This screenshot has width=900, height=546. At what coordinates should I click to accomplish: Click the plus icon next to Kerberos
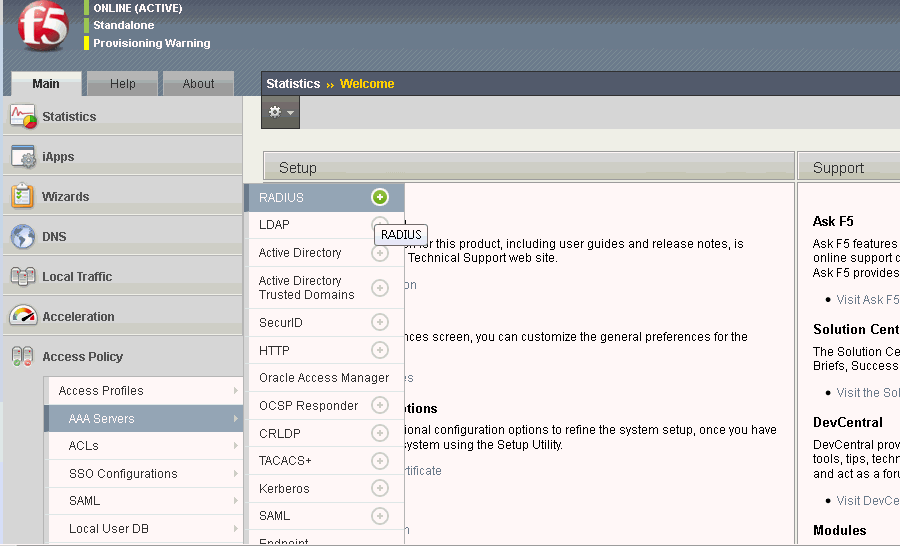[x=379, y=488]
